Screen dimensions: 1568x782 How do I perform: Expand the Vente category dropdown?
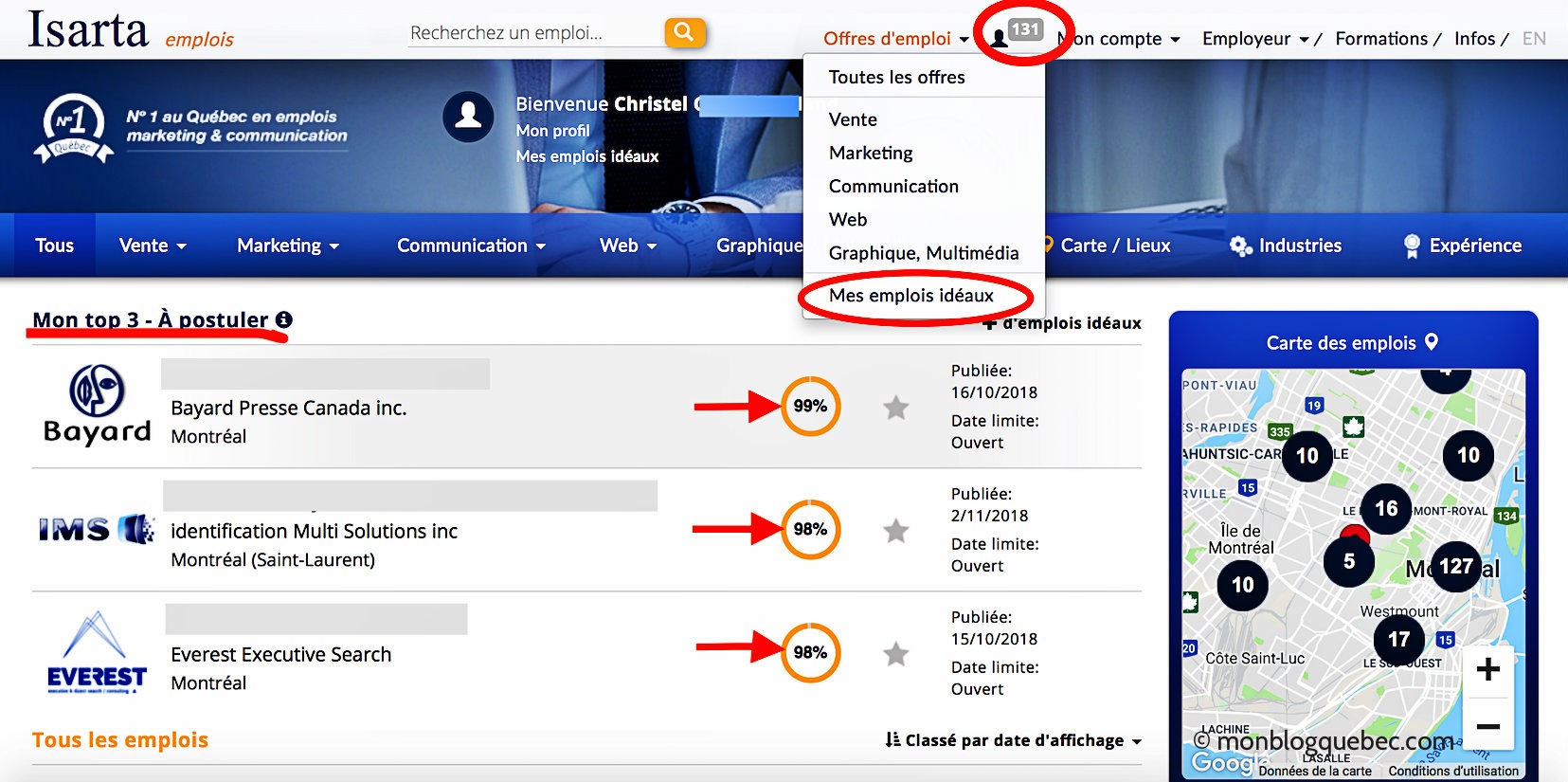pos(153,246)
